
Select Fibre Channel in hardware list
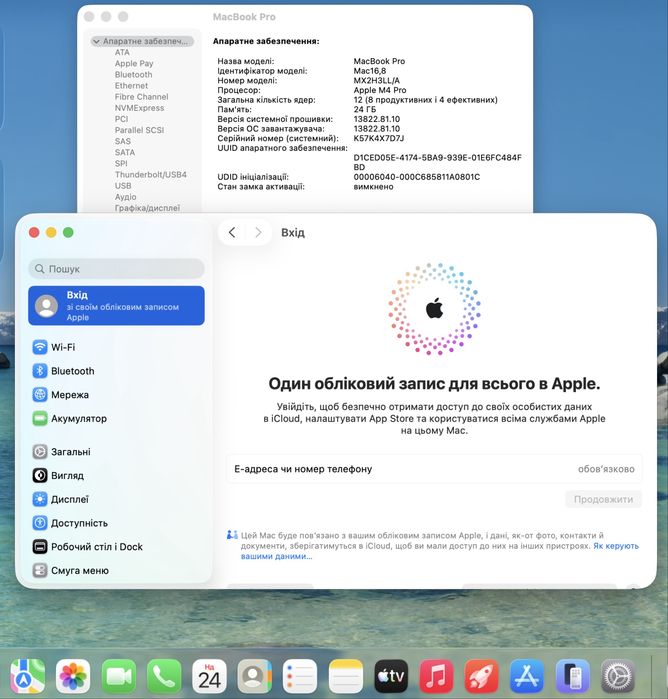pos(141,97)
